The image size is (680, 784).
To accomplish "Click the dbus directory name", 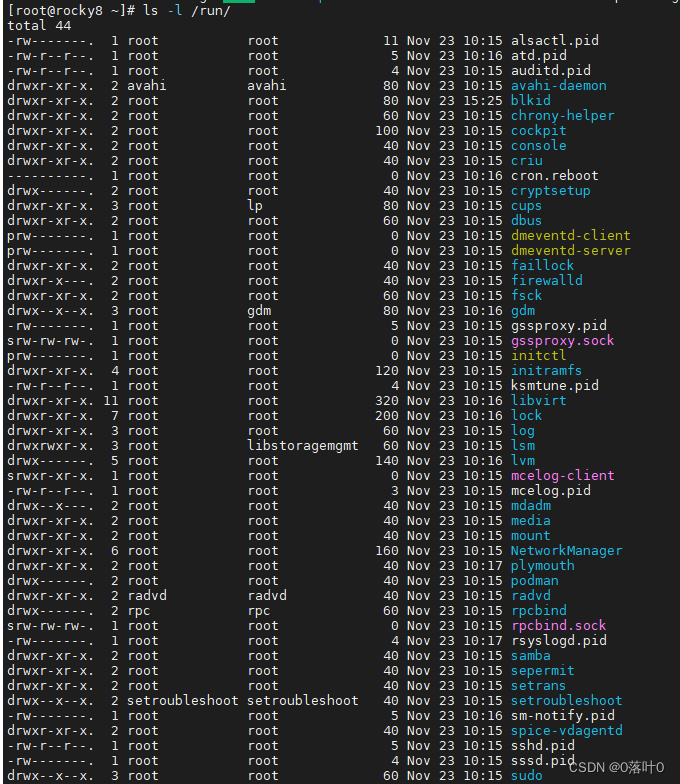I will (526, 220).
